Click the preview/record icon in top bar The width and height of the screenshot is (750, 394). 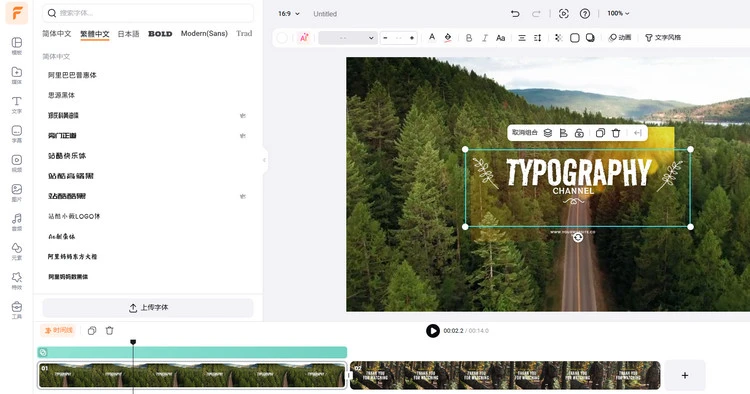[564, 13]
